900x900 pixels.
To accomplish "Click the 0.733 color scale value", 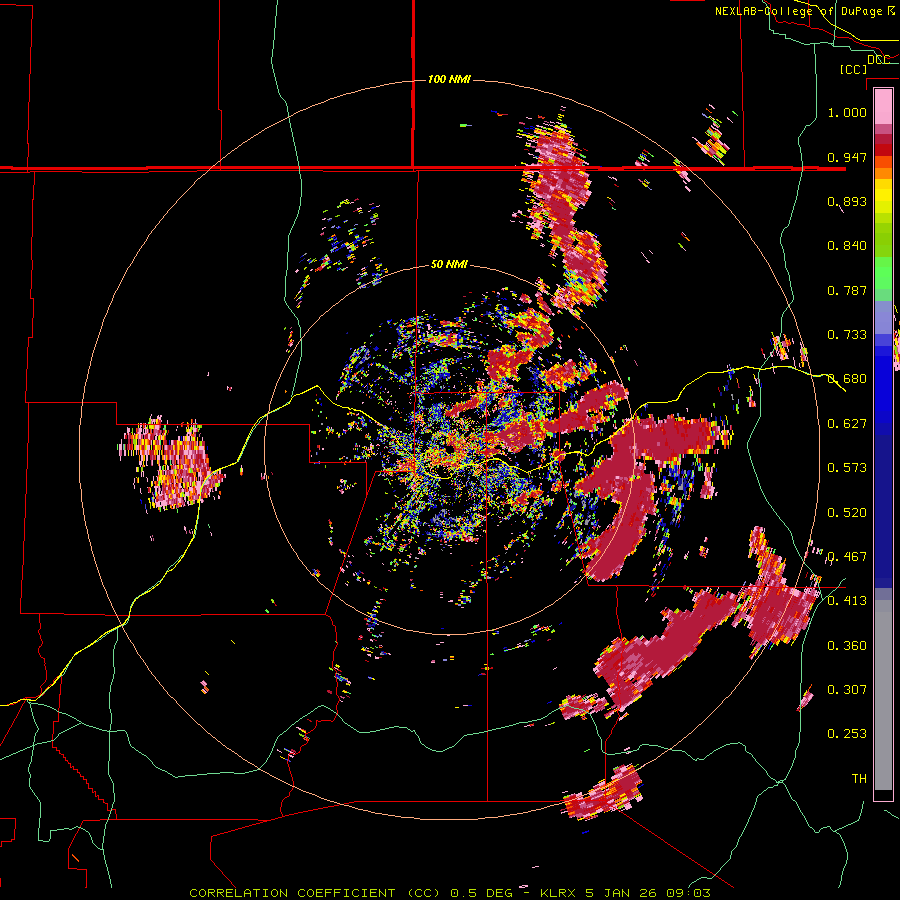I will [847, 335].
